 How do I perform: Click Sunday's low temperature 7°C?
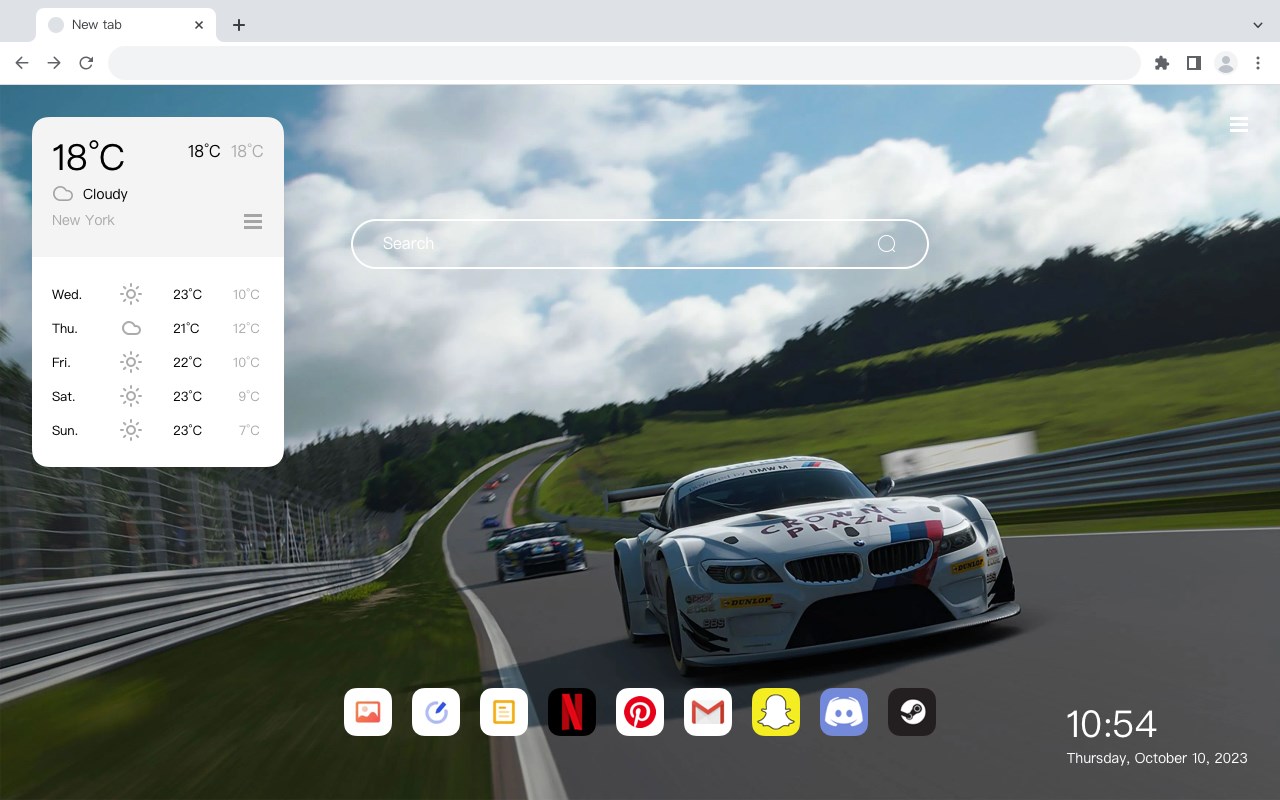[x=249, y=430]
